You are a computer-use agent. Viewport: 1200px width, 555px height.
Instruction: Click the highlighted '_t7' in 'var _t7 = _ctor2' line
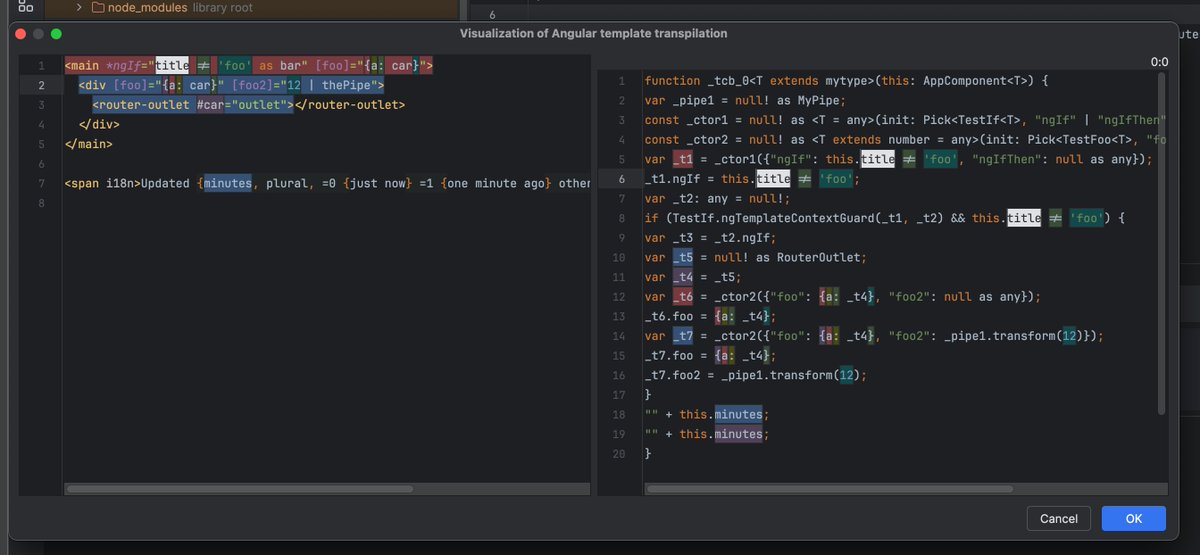point(682,336)
